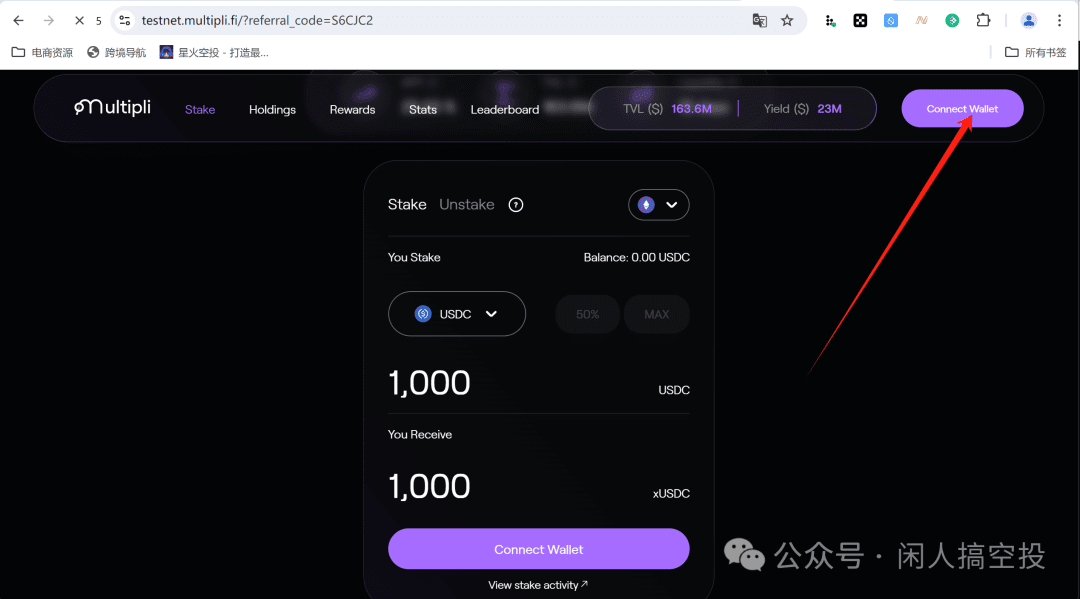Click the browser back arrow
The width and height of the screenshot is (1080, 599).
tap(19, 21)
